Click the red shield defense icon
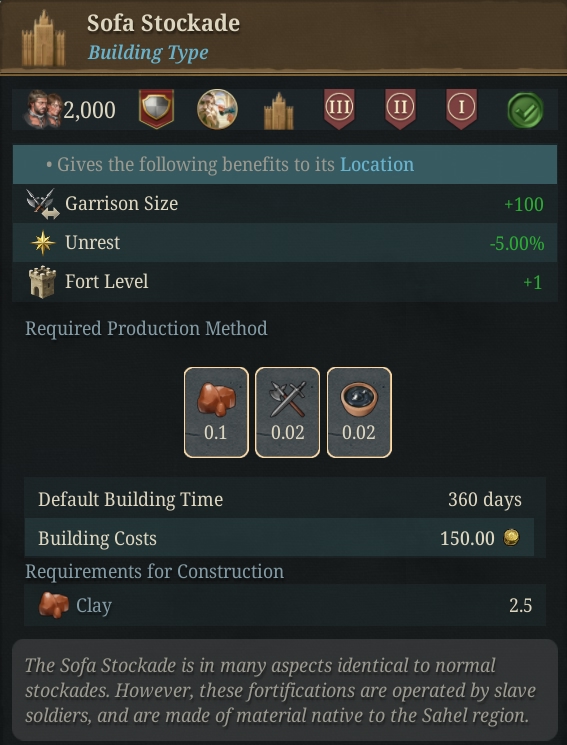The width and height of the screenshot is (567, 745). coord(156,109)
